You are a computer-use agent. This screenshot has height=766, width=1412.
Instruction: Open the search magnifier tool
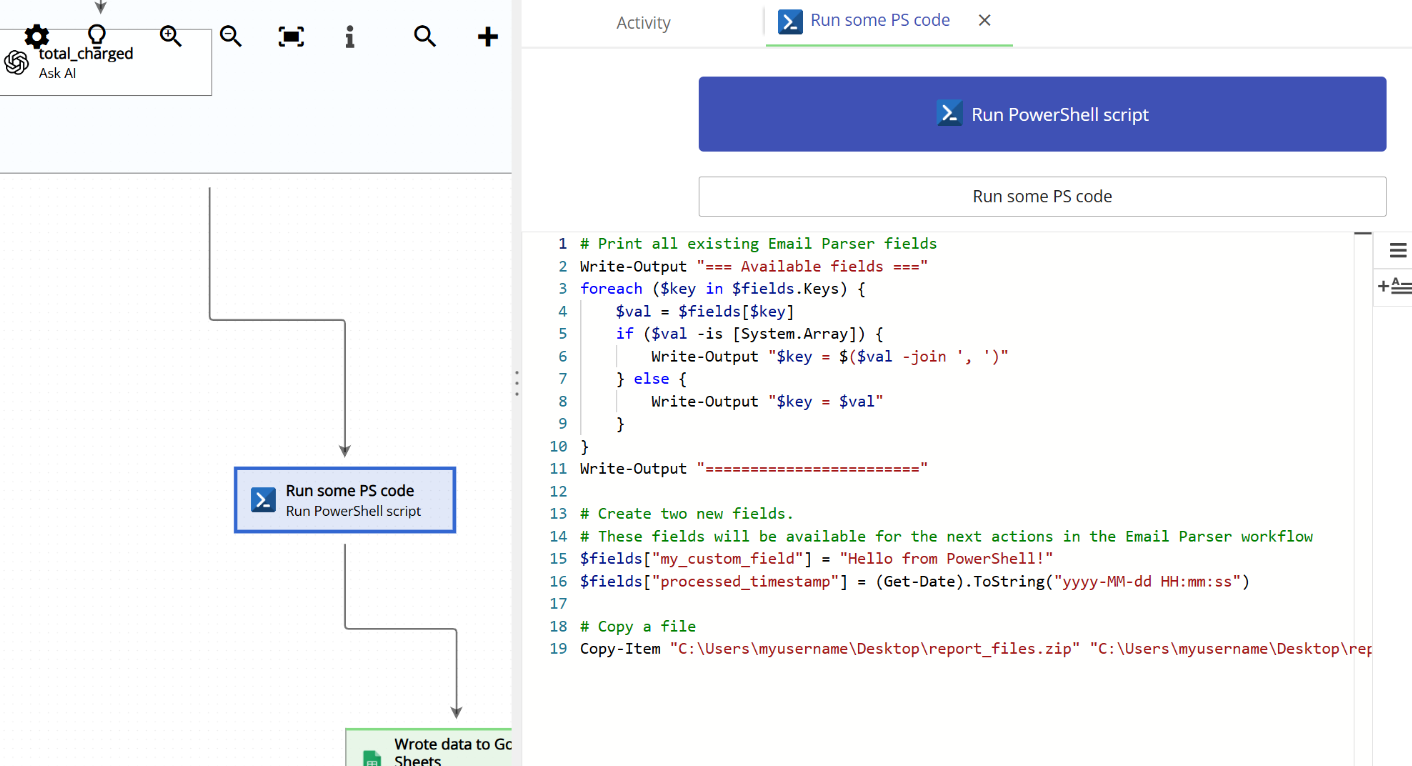(424, 36)
